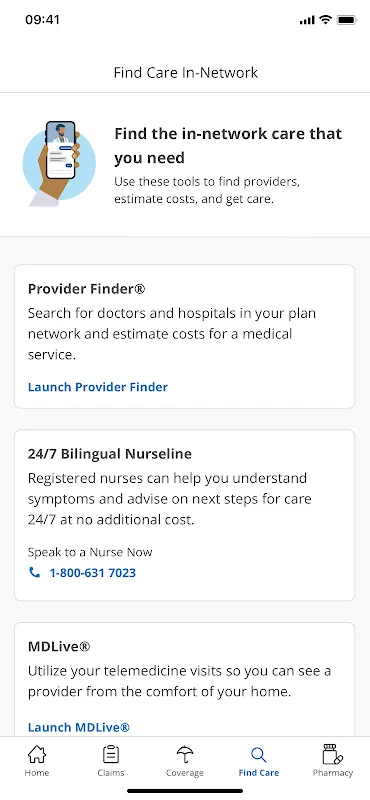
Task: Select the 24/7 Bilingual Nurseline card
Action: pyautogui.click(x=184, y=515)
